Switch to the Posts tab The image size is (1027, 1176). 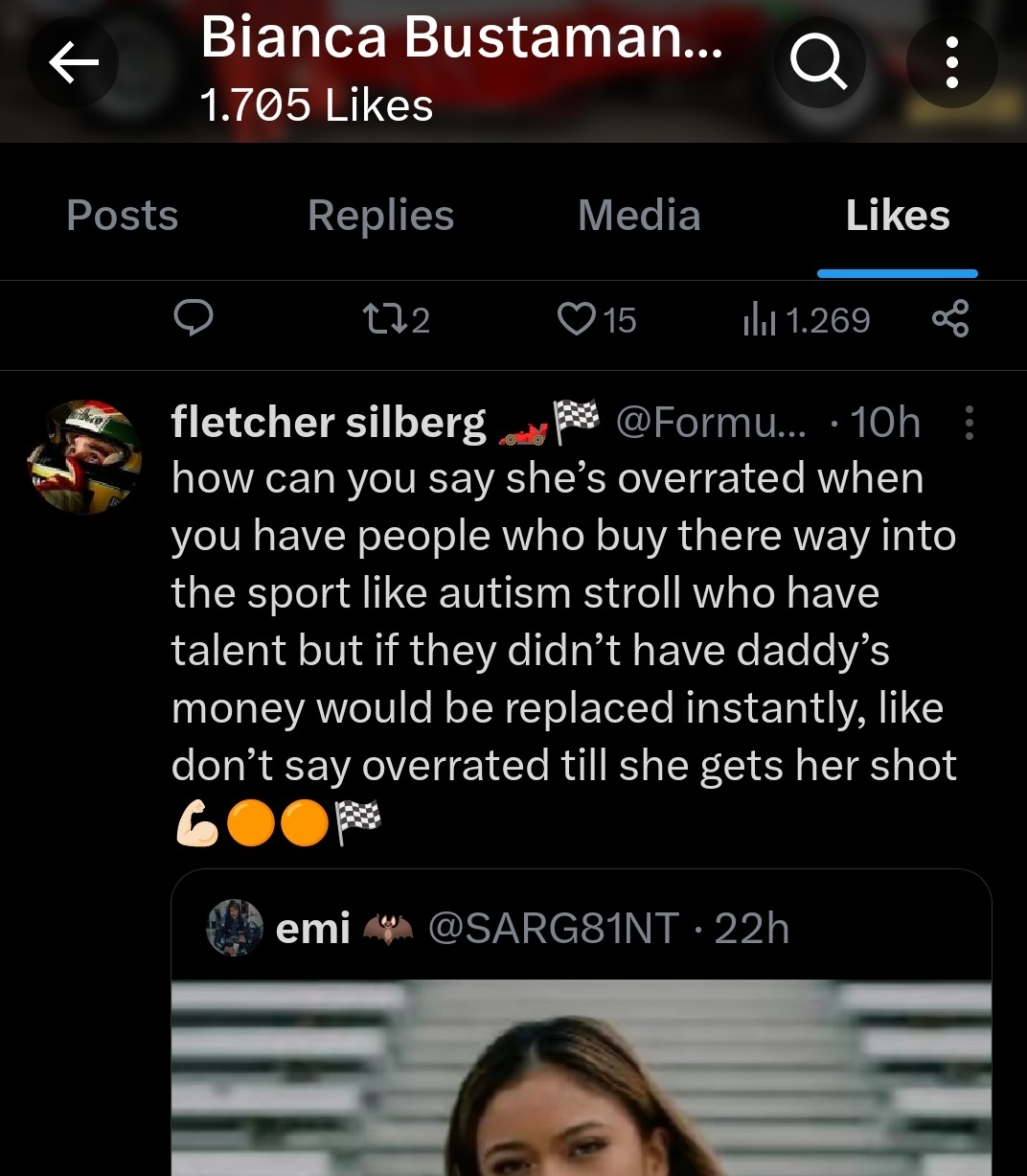[123, 216]
